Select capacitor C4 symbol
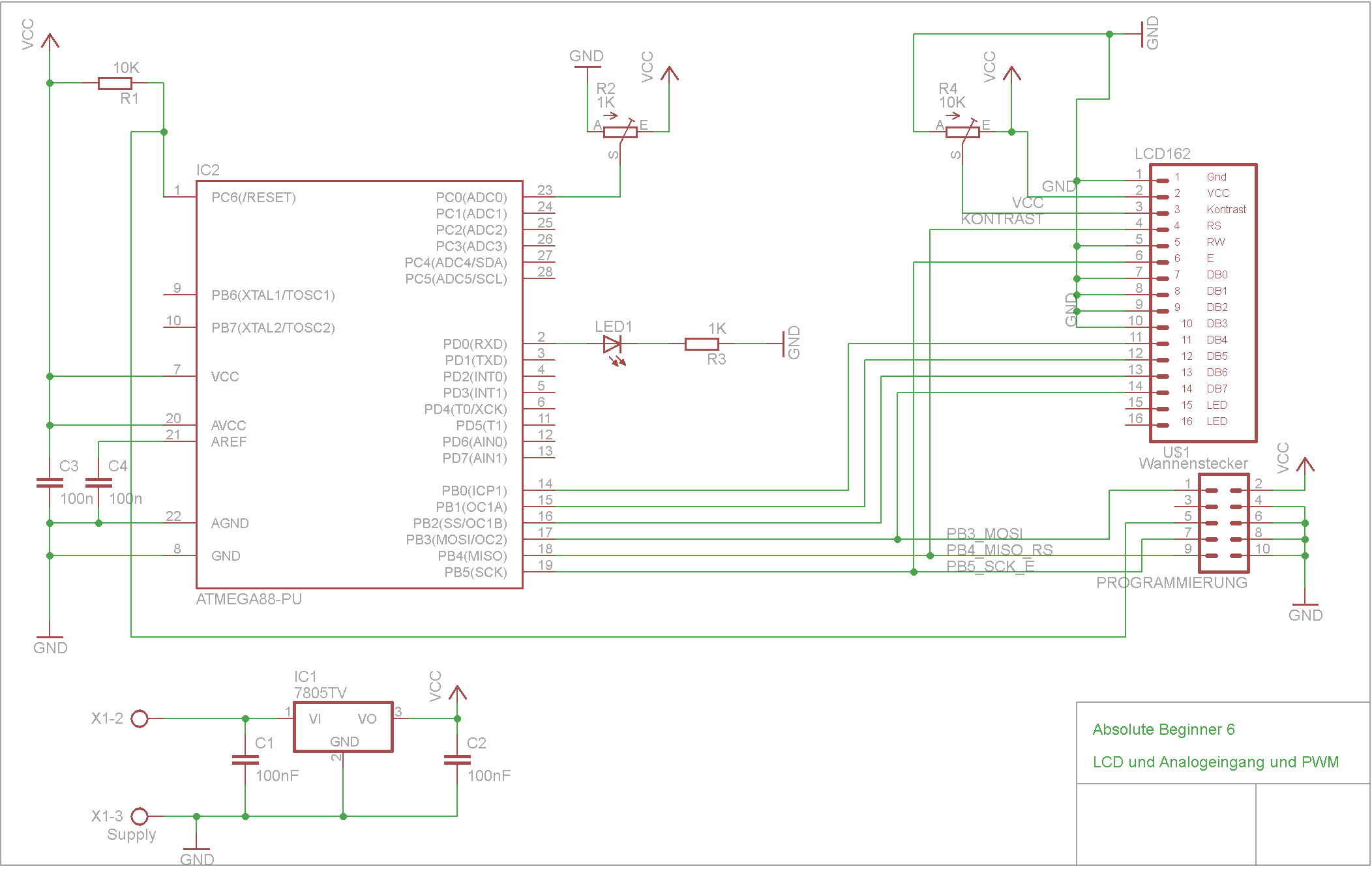This screenshot has height=871, width=1372. click(98, 482)
